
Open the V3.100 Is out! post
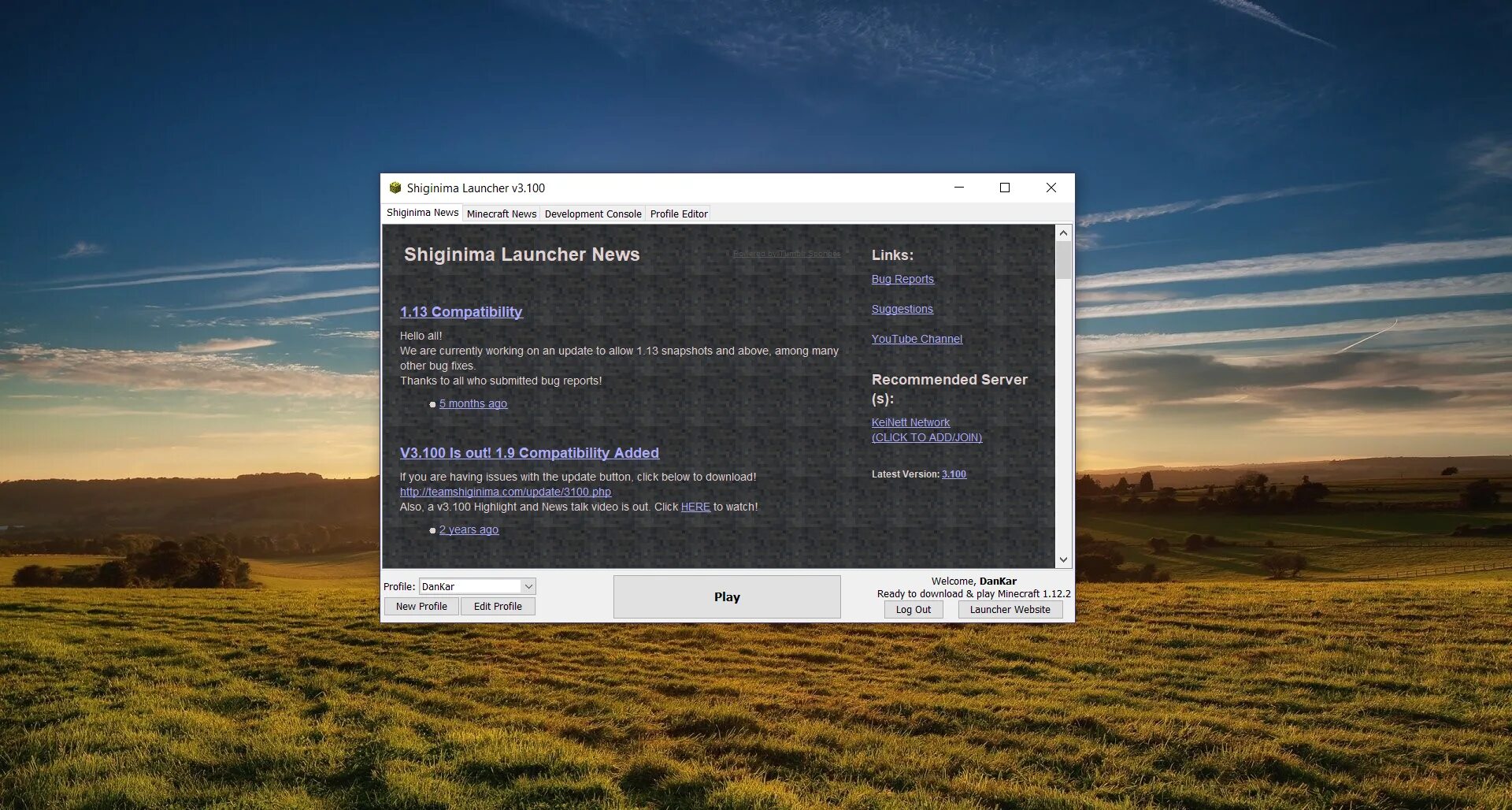(529, 453)
